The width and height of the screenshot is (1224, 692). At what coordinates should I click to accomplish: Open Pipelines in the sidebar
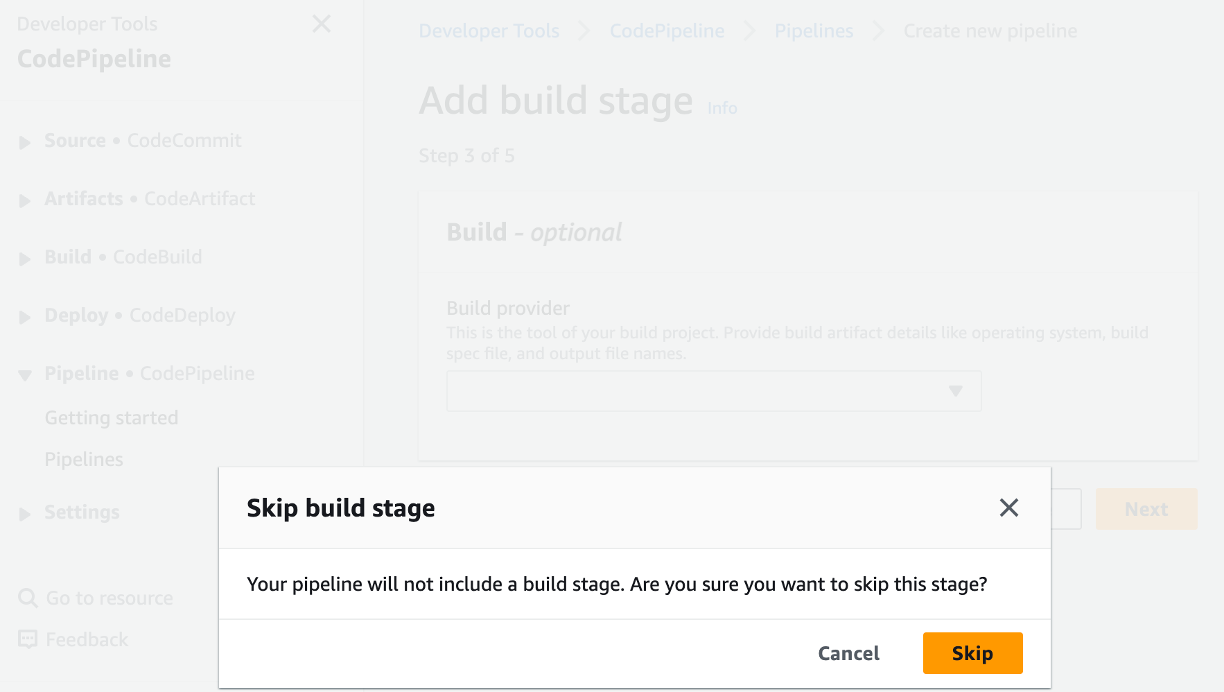click(84, 460)
